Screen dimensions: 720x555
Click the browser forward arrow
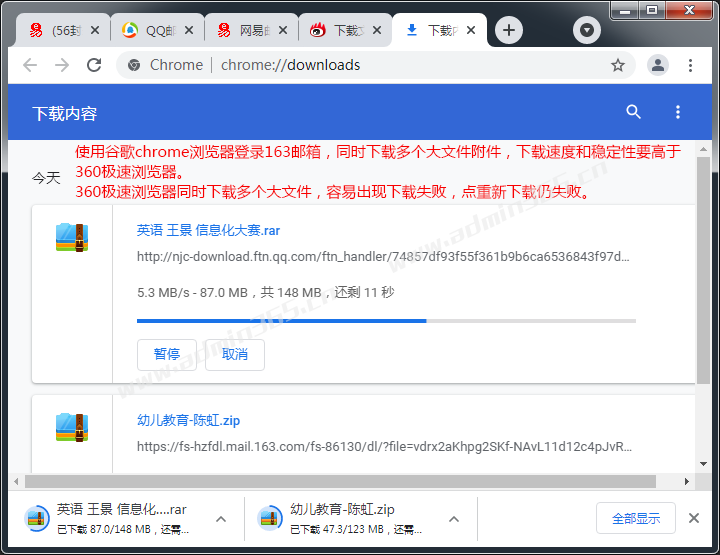(62, 65)
